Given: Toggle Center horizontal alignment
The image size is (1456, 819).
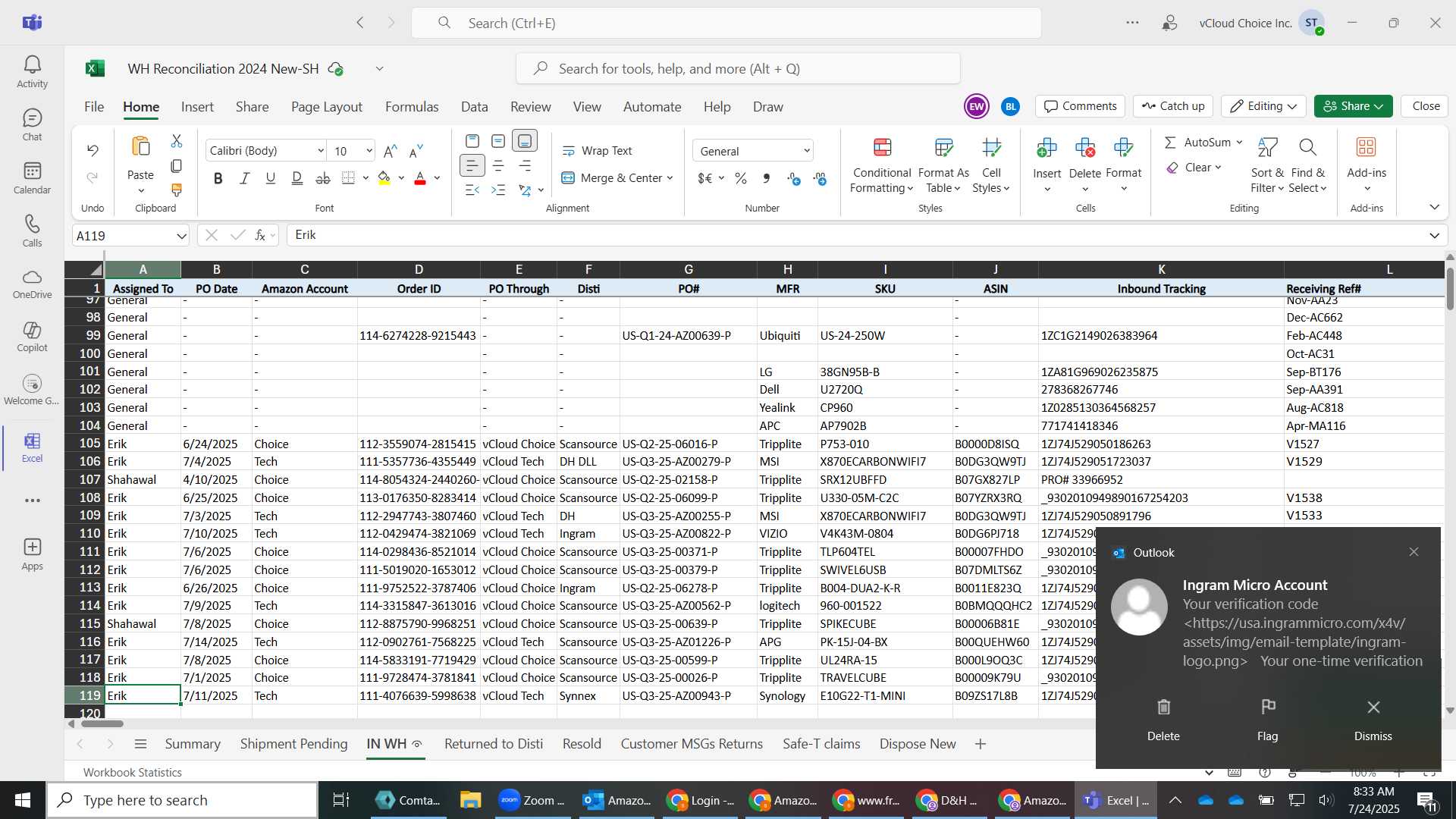Looking at the screenshot, I should click(x=498, y=165).
